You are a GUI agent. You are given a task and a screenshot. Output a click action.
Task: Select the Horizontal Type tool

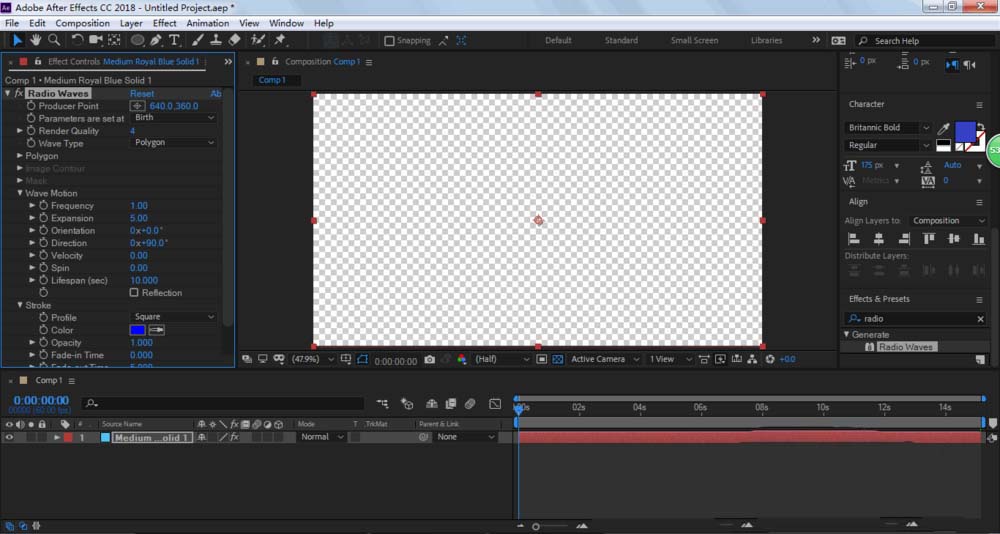click(x=174, y=40)
